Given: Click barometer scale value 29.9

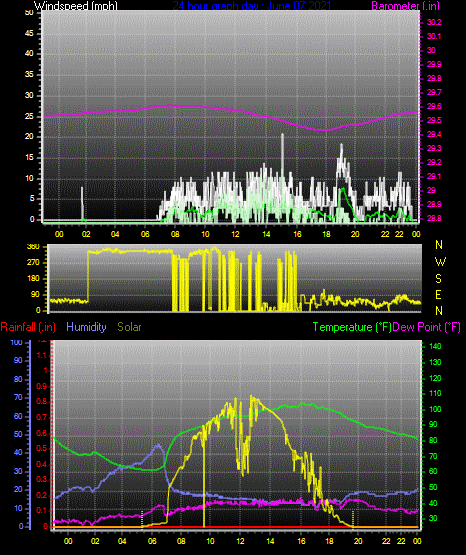Looking at the screenshot, I should coord(434,64).
